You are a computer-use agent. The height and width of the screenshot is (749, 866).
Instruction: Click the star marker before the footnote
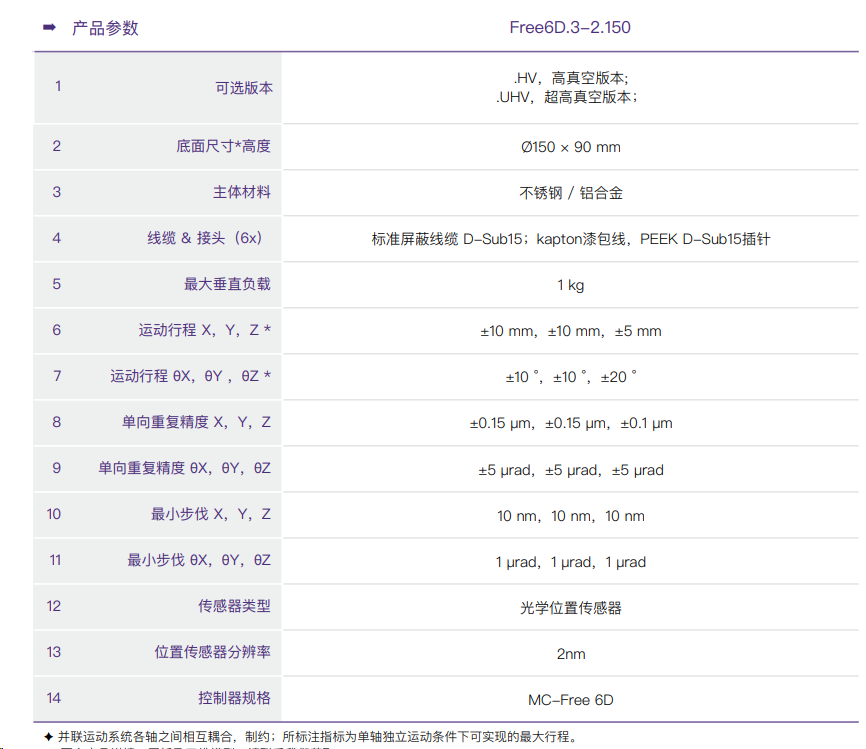coord(48,737)
